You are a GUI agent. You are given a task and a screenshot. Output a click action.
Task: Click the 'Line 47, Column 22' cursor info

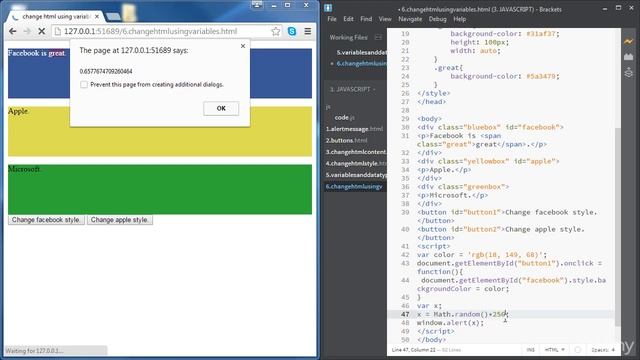(414, 350)
